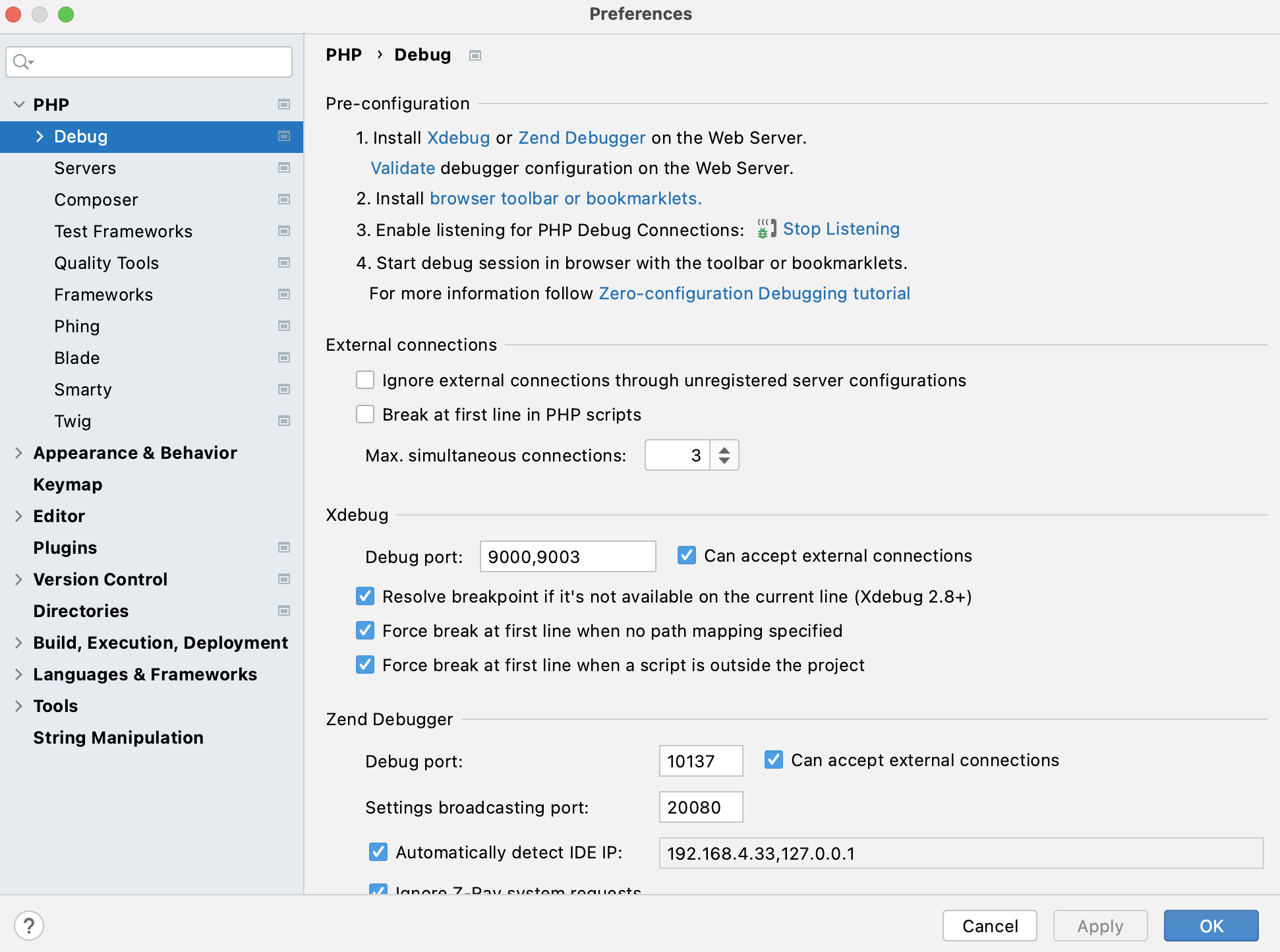The width and height of the screenshot is (1280, 952).
Task: Uncheck Automatically detect IDE IP
Action: coord(378,852)
